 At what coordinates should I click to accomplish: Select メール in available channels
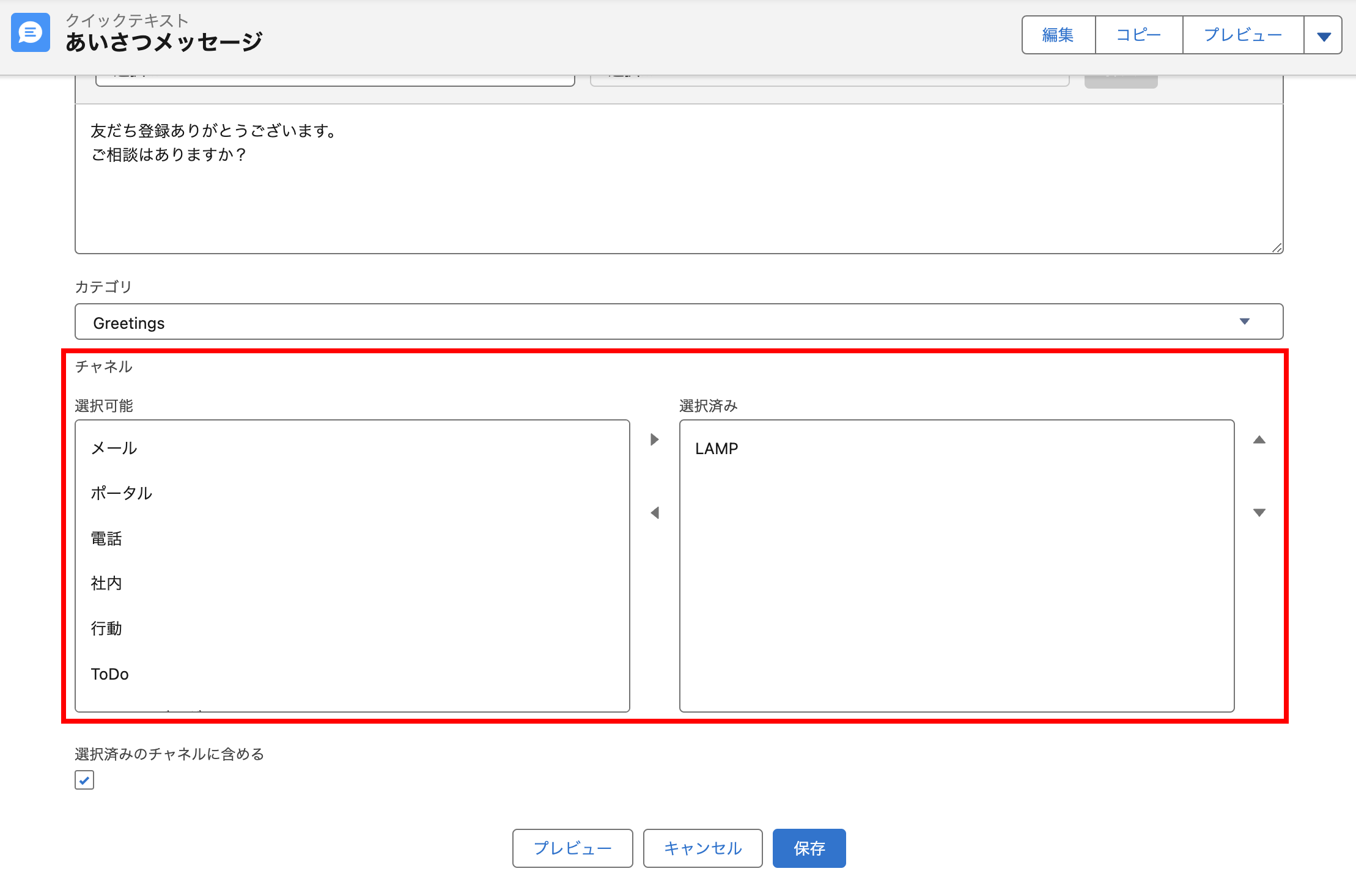tap(114, 448)
